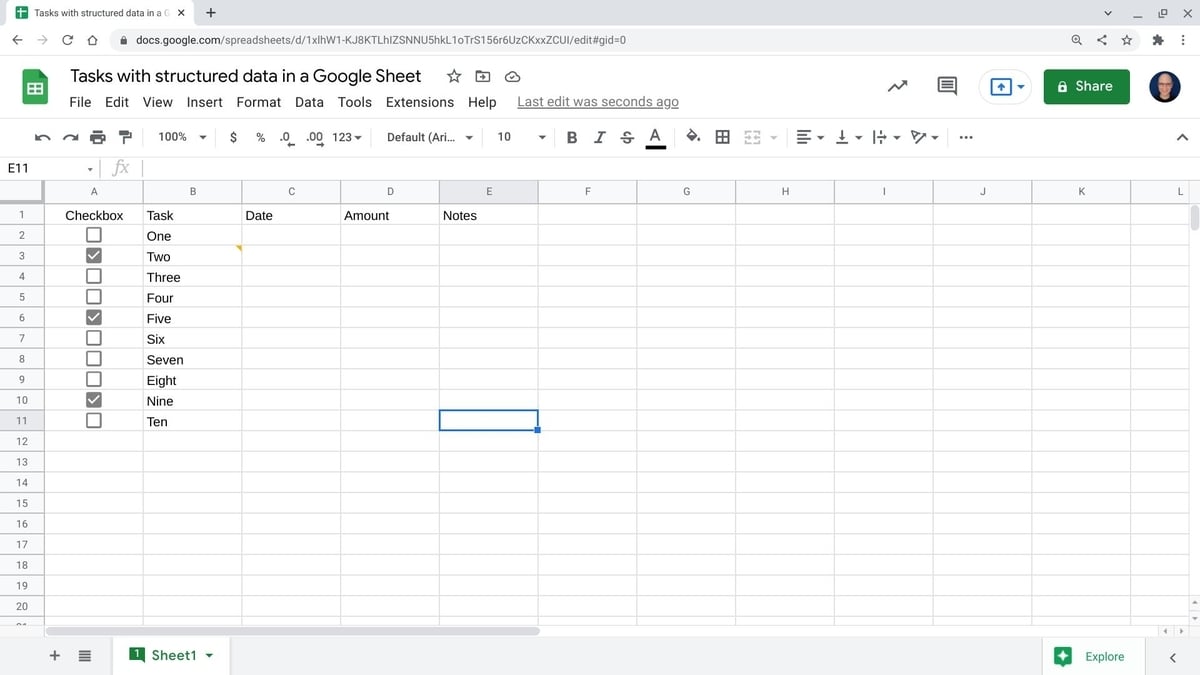
Task: Check the checkbox next to Three
Action: click(x=93, y=276)
